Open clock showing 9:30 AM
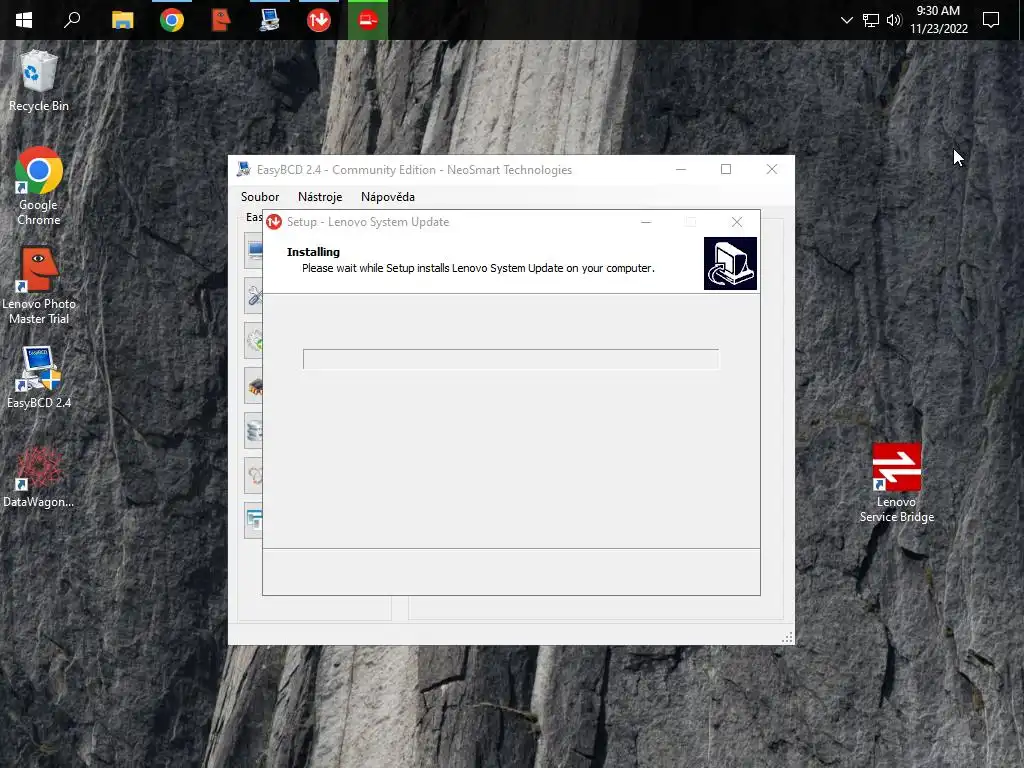Screen dimensions: 1024x768 tap(938, 20)
